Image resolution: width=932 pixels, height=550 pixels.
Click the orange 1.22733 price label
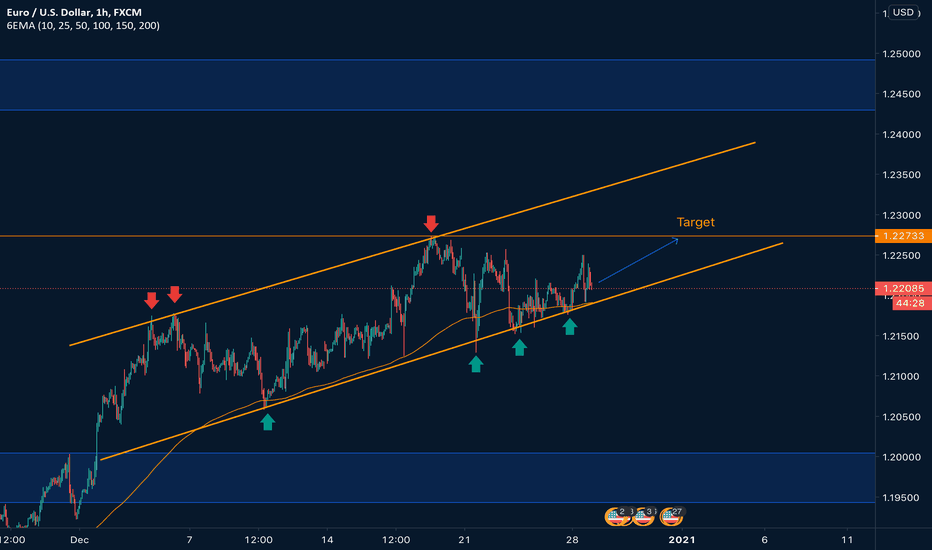coord(903,236)
